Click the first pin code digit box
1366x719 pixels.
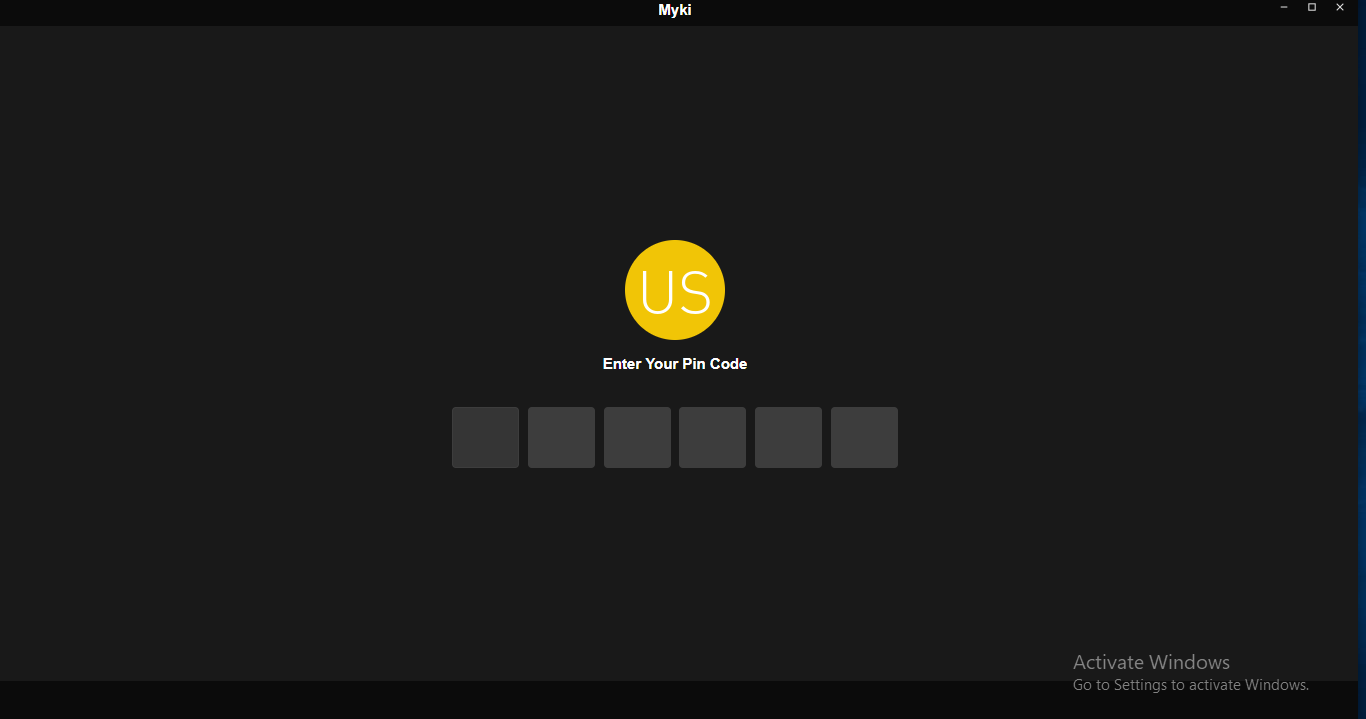coord(485,437)
